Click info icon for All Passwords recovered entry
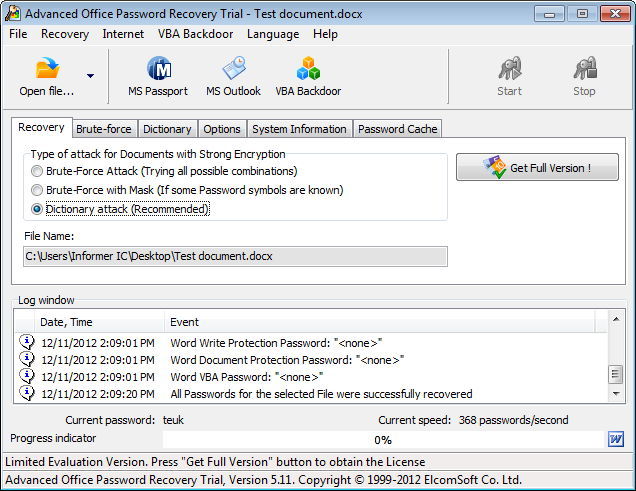This screenshot has width=636, height=491. point(27,393)
